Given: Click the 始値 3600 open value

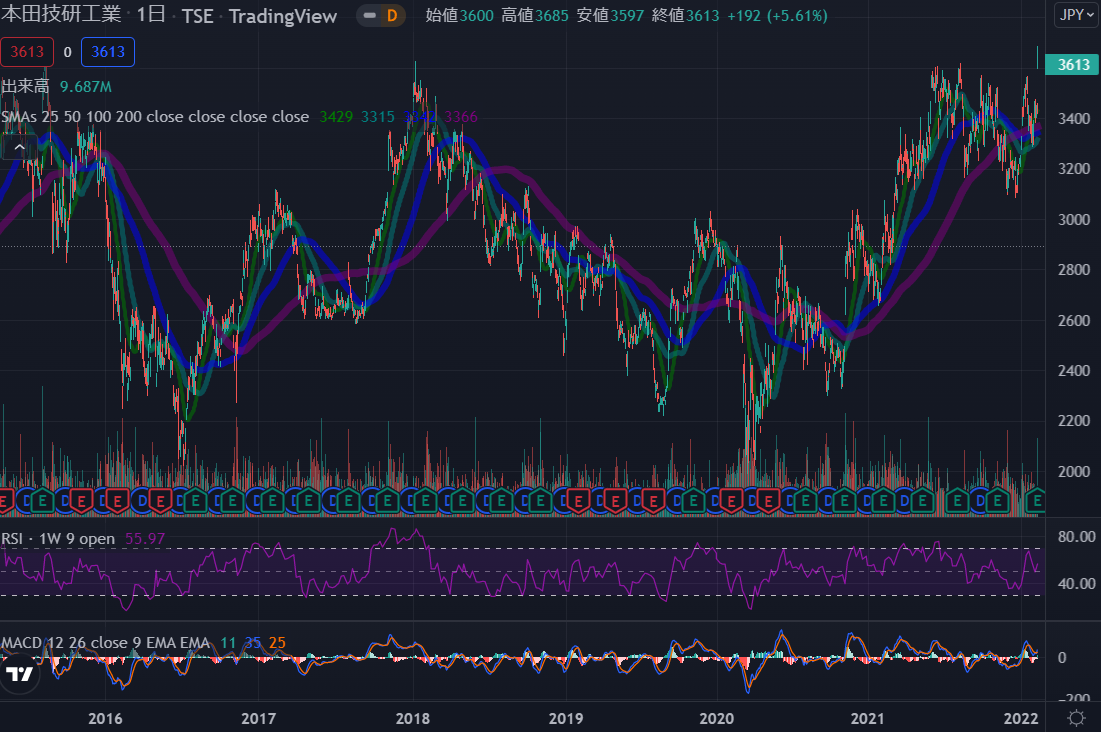Looking at the screenshot, I should tap(459, 15).
